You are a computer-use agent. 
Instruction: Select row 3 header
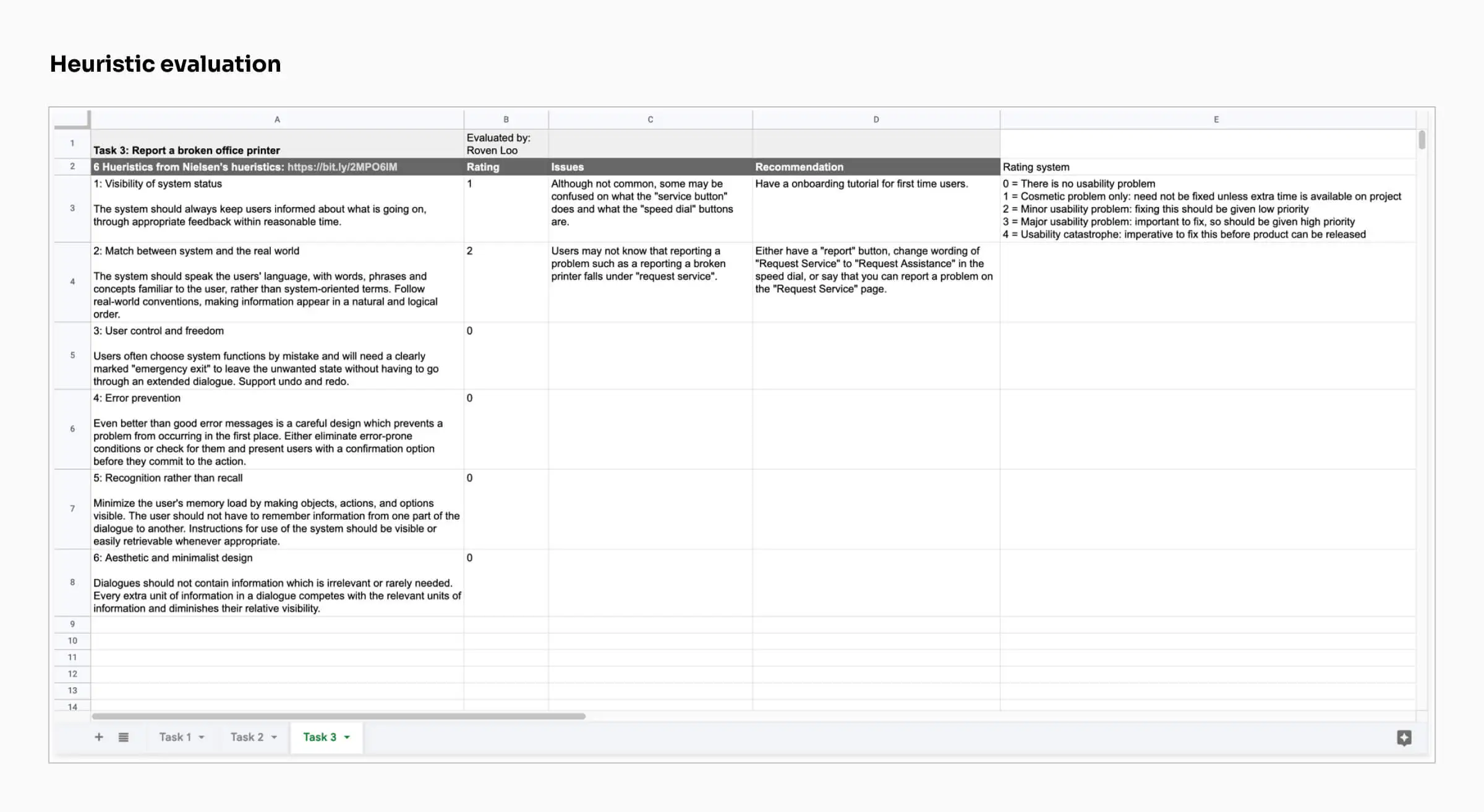(x=72, y=208)
